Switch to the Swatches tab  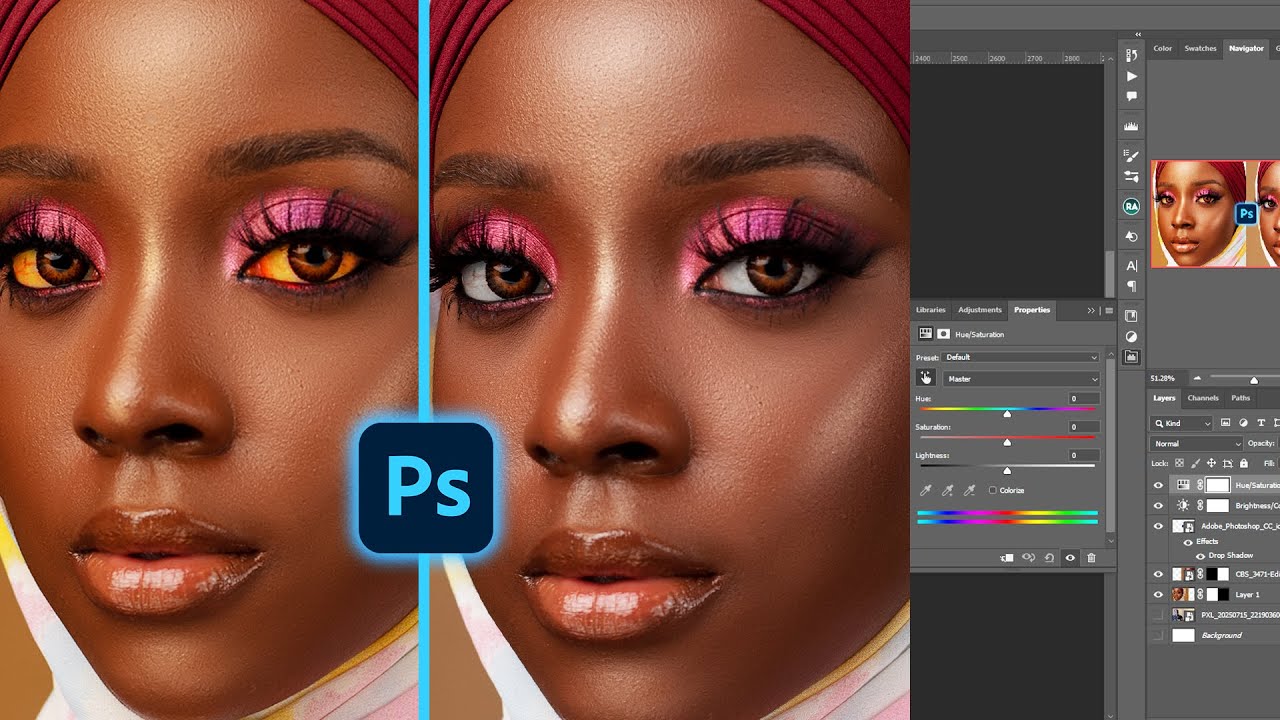point(1200,48)
